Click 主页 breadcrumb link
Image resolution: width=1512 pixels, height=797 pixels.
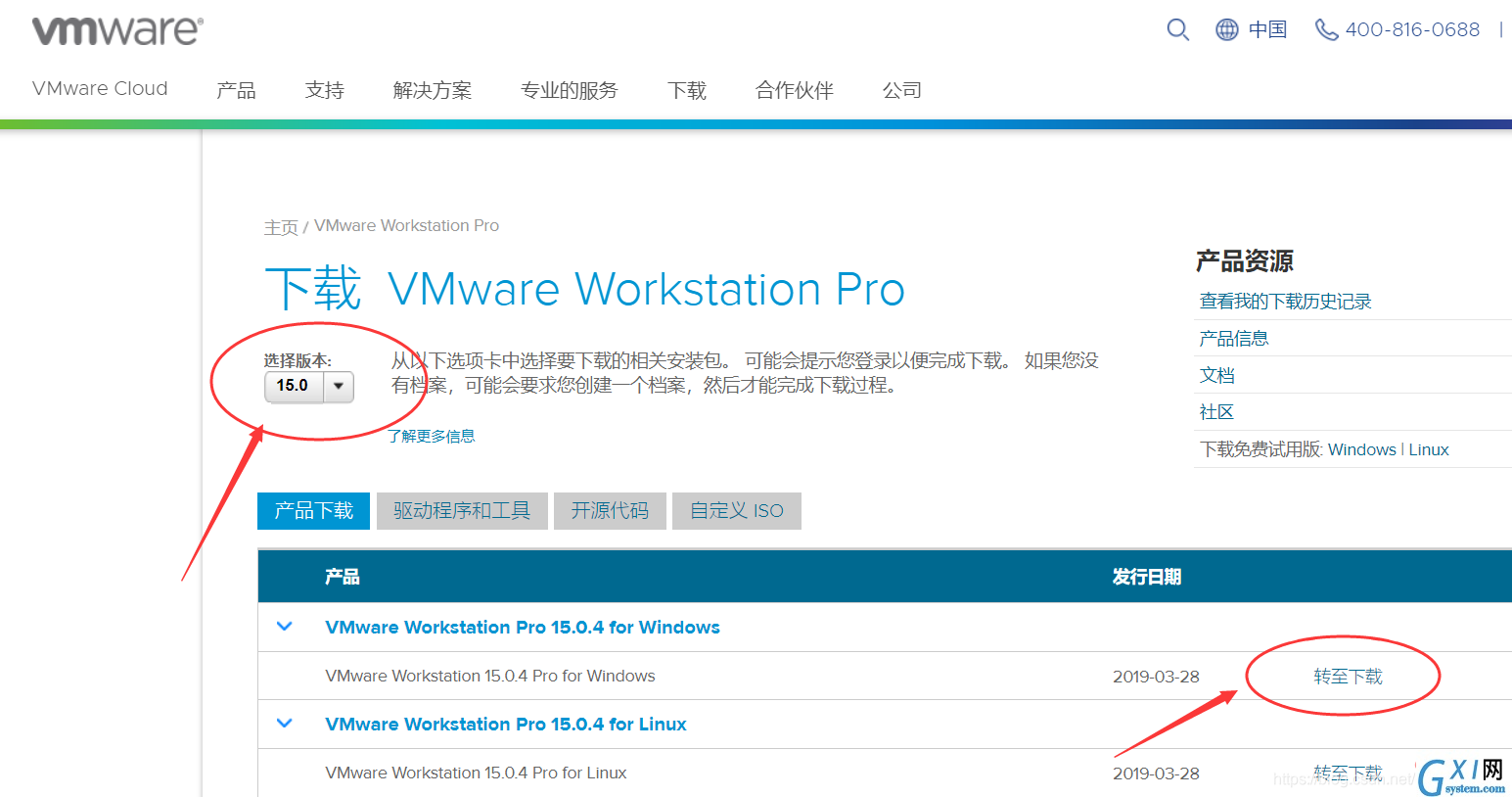coord(281,227)
